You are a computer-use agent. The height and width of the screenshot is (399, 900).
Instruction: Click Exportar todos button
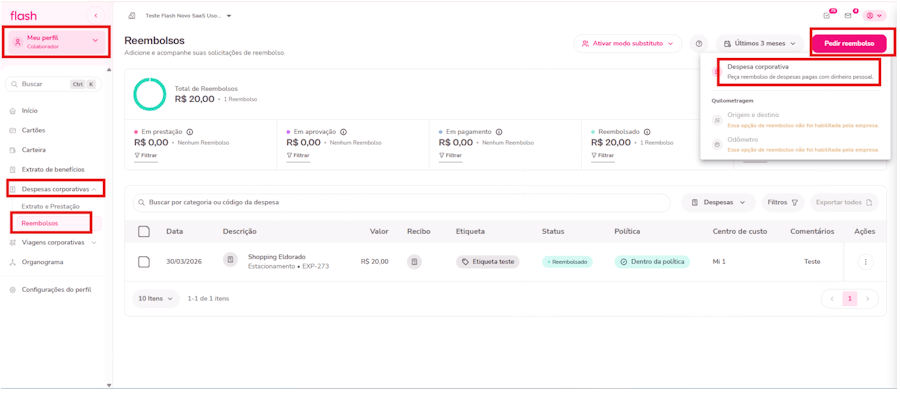tap(844, 203)
